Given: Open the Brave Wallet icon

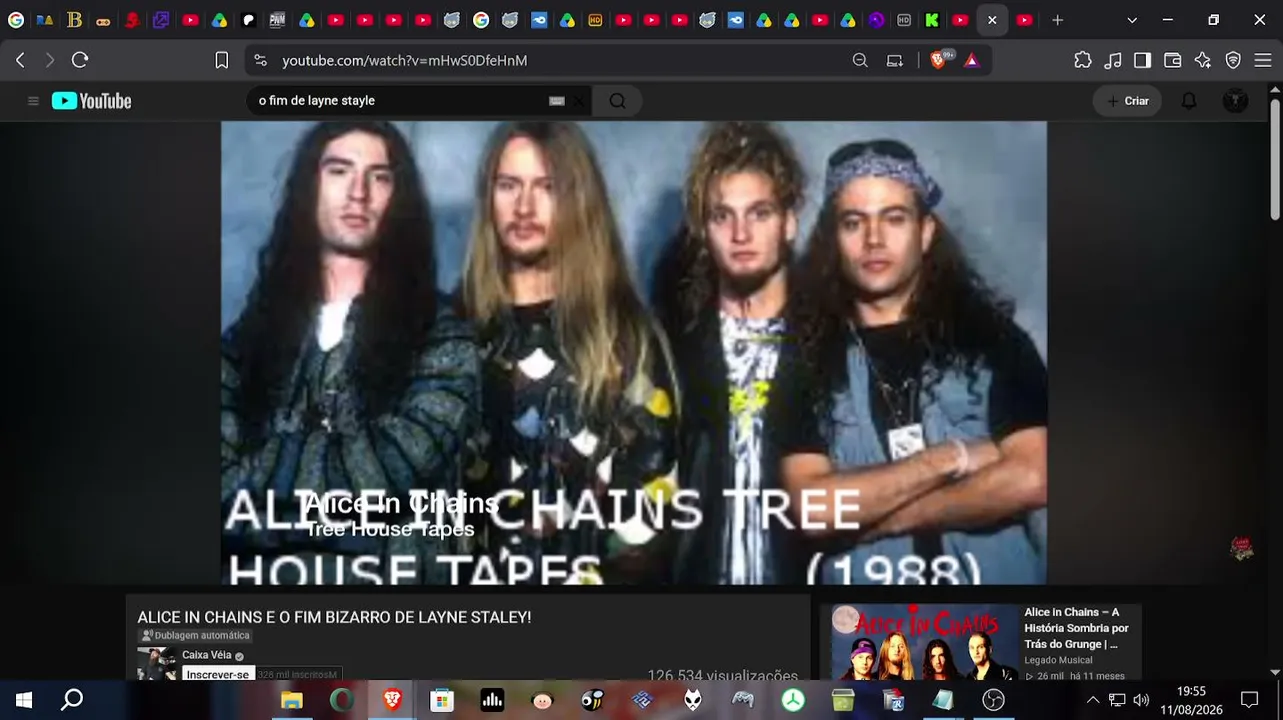Looking at the screenshot, I should click(1172, 60).
